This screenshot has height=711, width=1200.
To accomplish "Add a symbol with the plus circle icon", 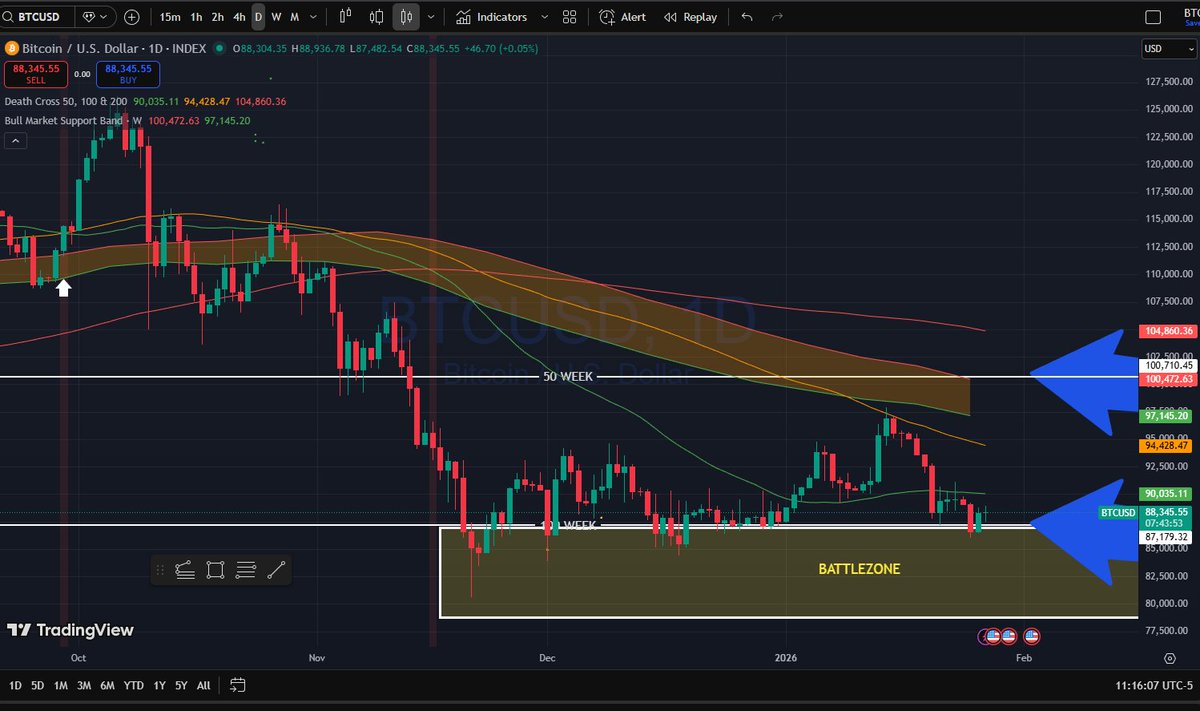I will [131, 17].
